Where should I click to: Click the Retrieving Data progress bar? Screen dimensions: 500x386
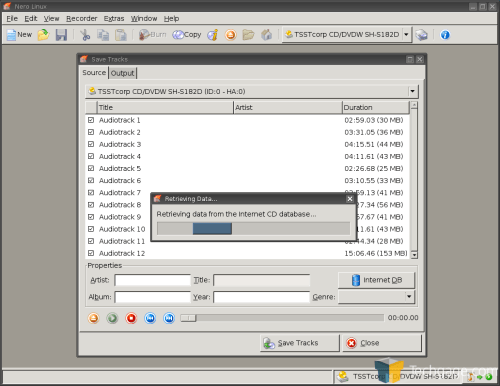coord(253,229)
